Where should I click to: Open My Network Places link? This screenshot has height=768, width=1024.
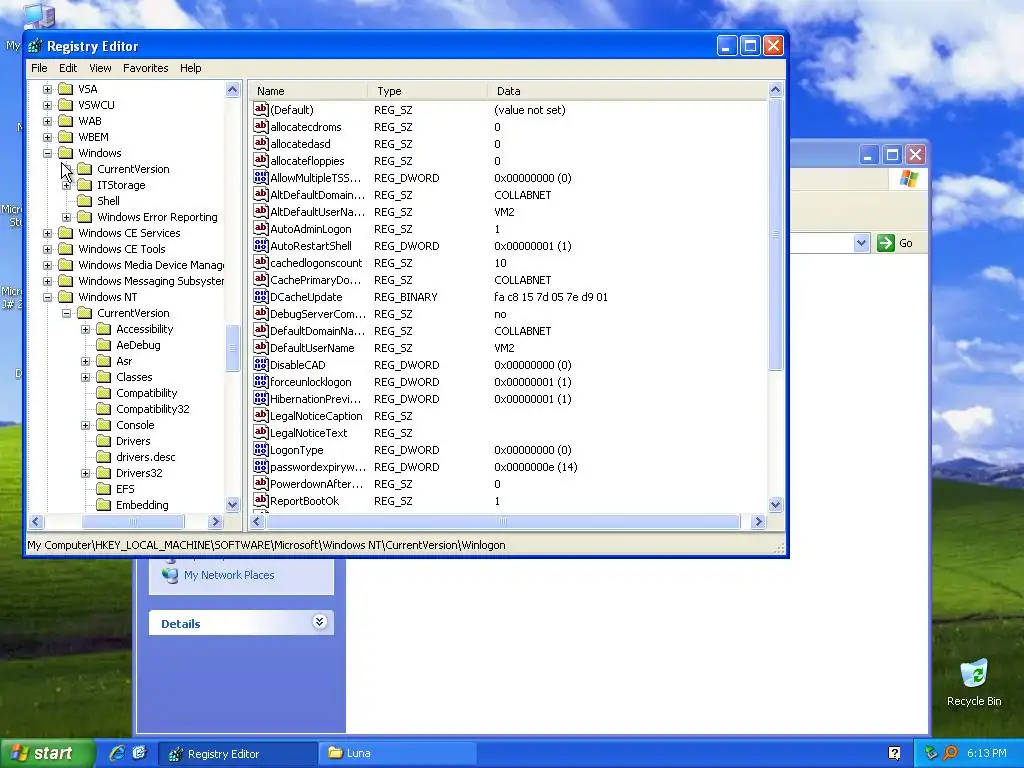coord(229,575)
